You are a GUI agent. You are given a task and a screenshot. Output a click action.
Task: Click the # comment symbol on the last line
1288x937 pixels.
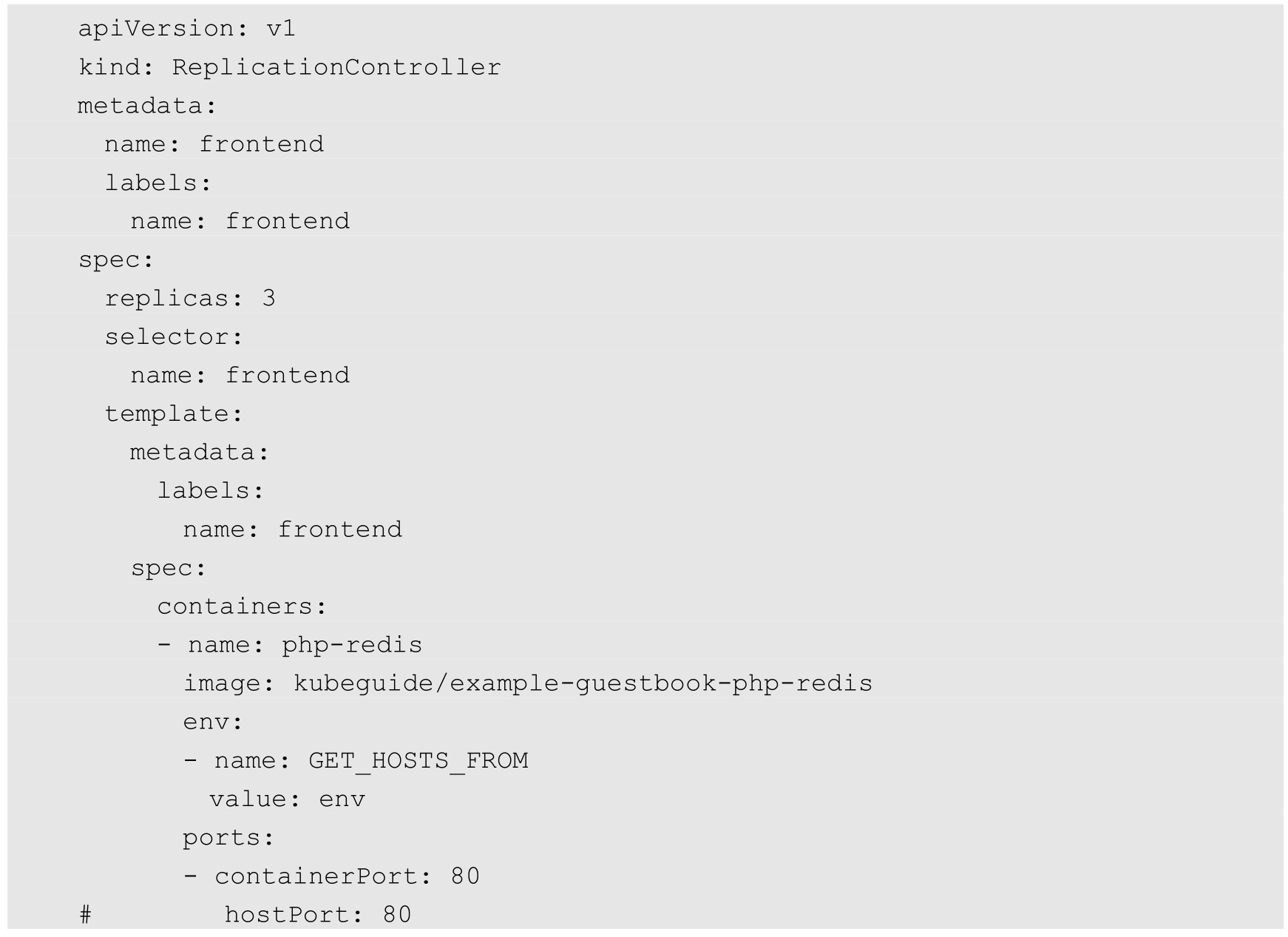point(85,915)
